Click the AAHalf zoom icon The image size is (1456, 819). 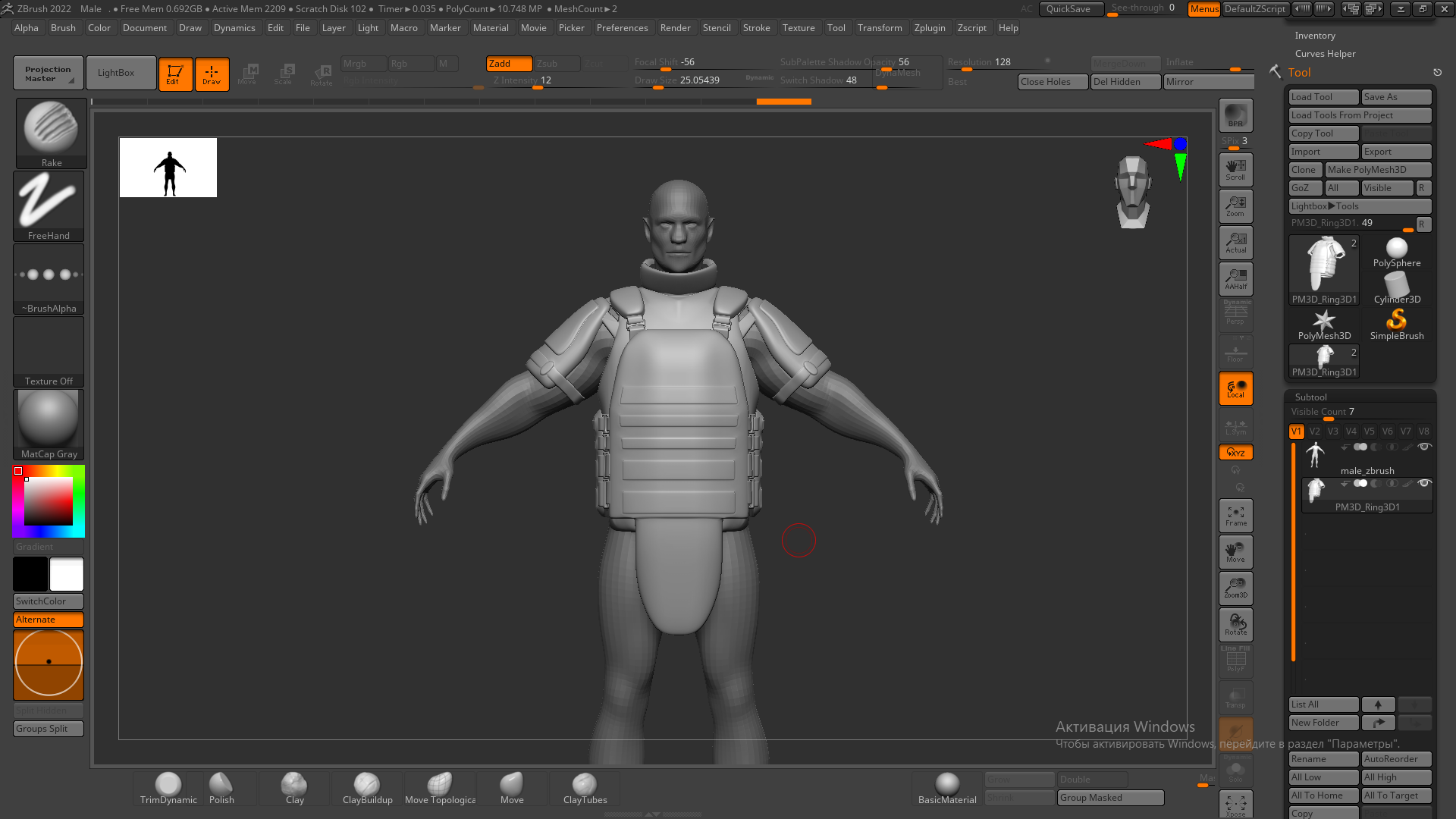pyautogui.click(x=1235, y=279)
